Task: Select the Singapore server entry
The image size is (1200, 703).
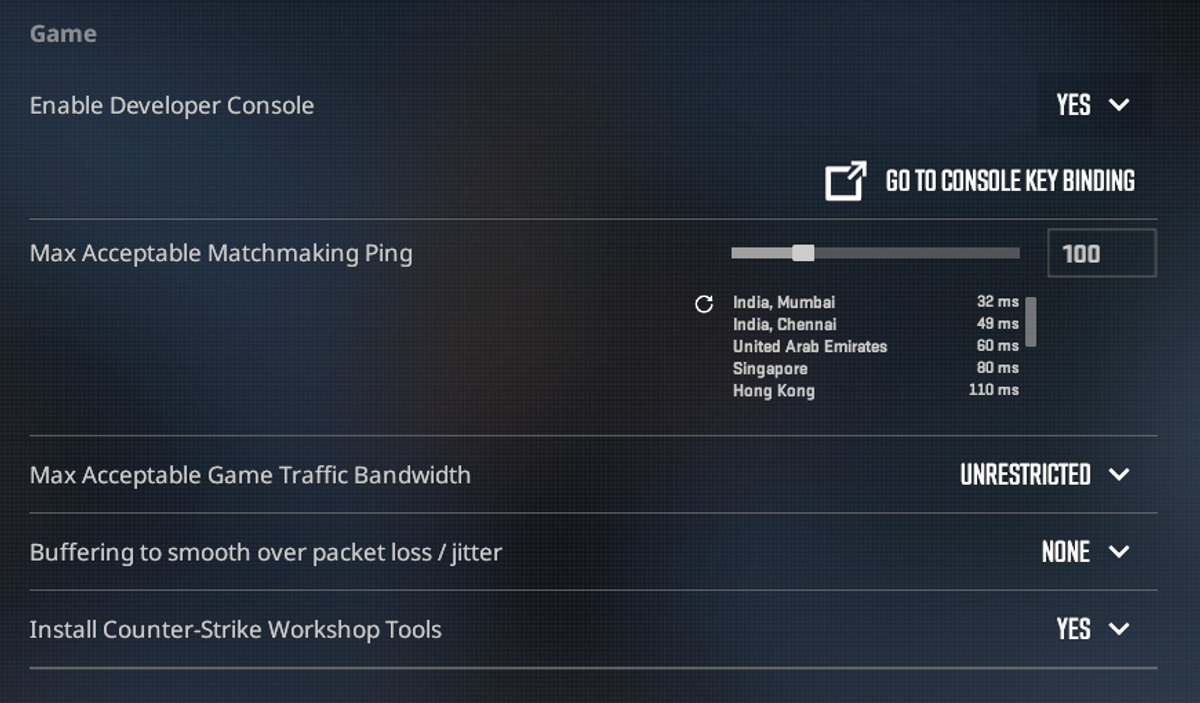Action: 876,368
